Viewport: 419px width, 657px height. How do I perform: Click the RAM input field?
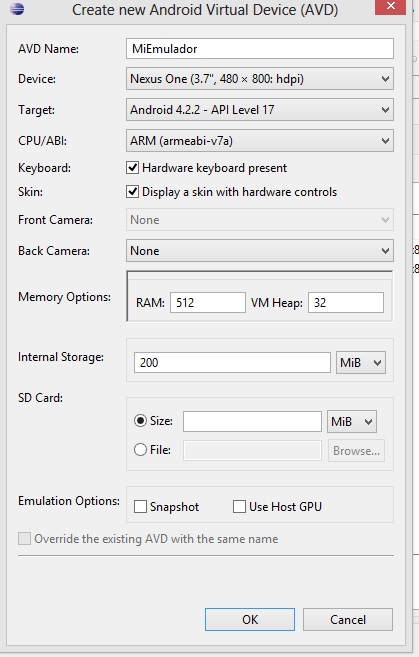tap(208, 303)
